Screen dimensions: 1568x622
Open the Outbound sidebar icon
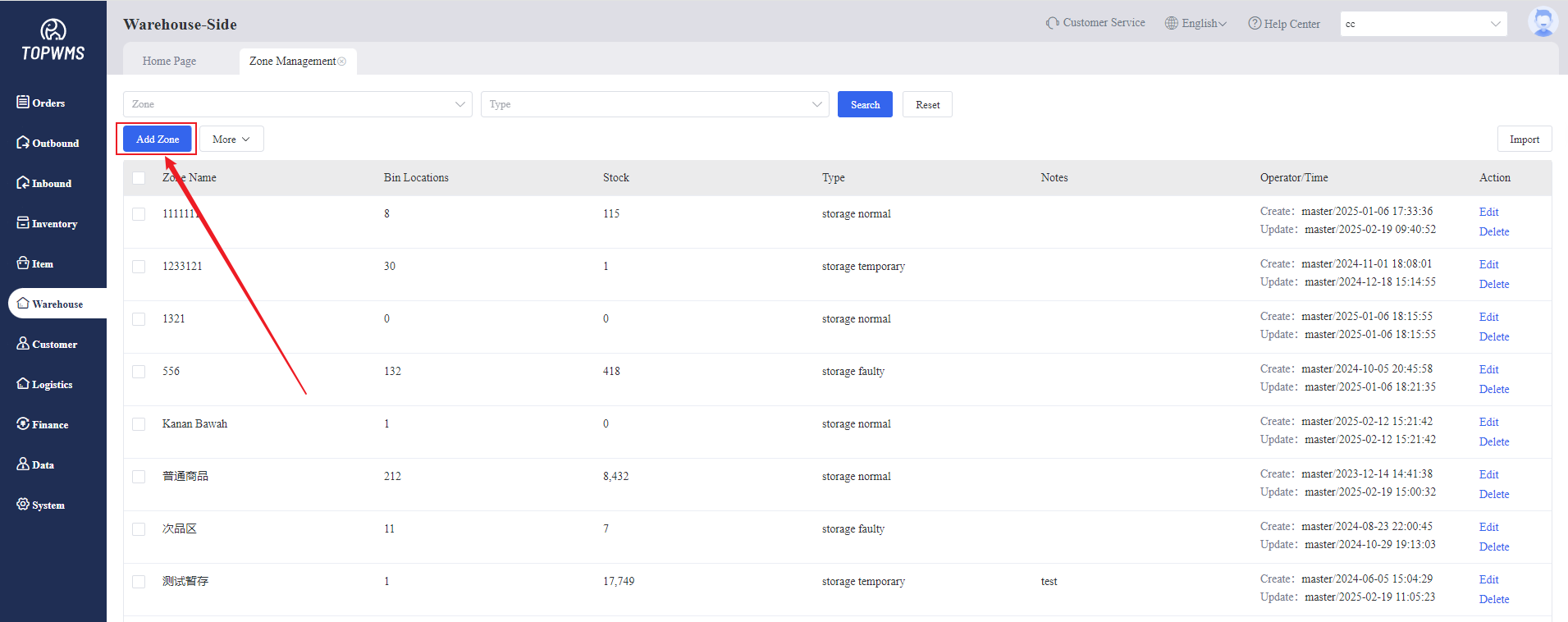pos(23,142)
